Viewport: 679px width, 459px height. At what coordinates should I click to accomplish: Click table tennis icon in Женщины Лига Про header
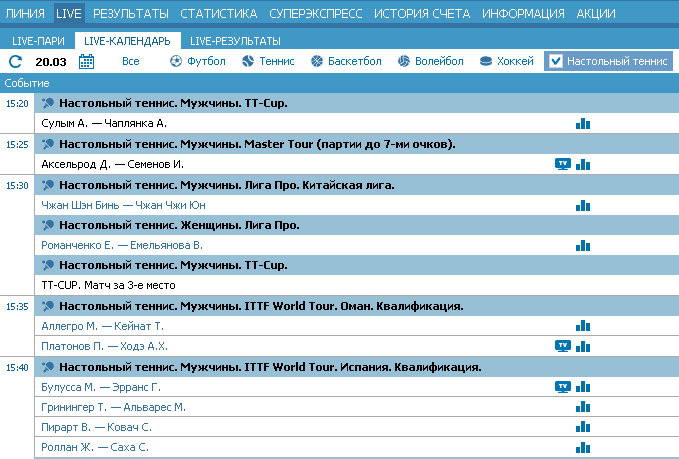[48, 225]
